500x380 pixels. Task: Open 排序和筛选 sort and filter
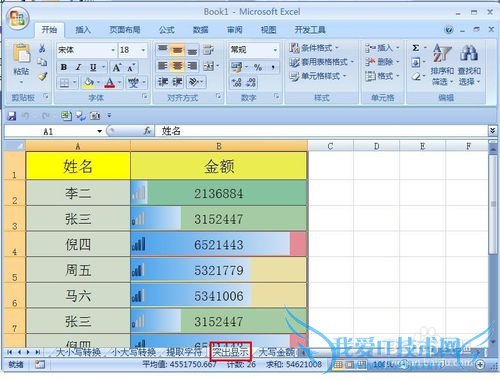coord(442,65)
